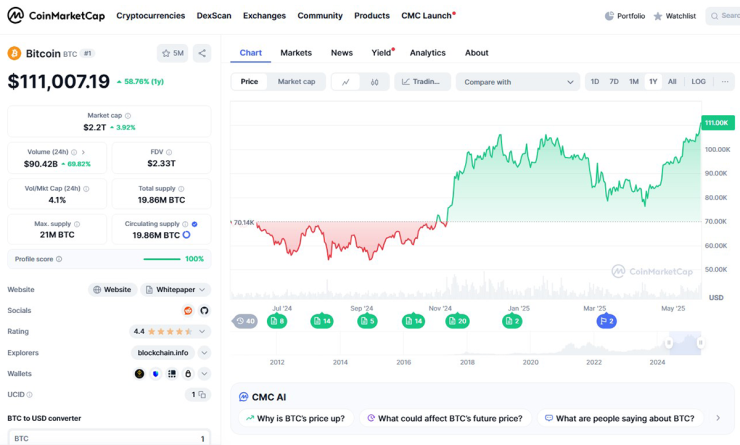The width and height of the screenshot is (740, 445).
Task: Copy UCID with copy icon
Action: click(x=202, y=395)
